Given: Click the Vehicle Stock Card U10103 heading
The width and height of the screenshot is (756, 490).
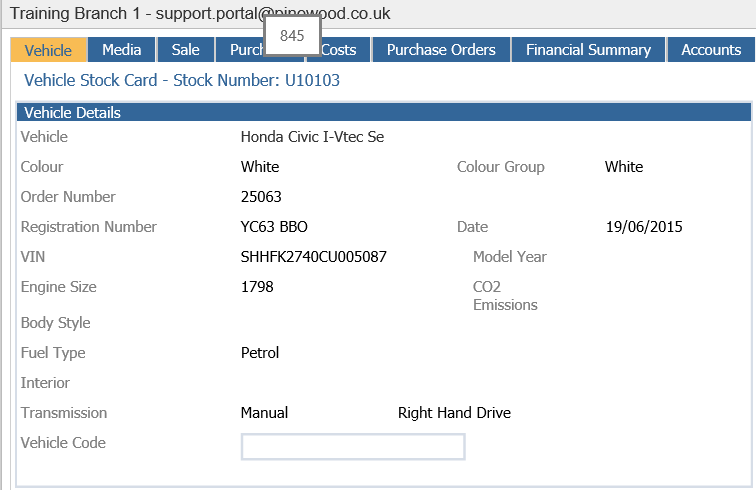Looking at the screenshot, I should pos(182,80).
